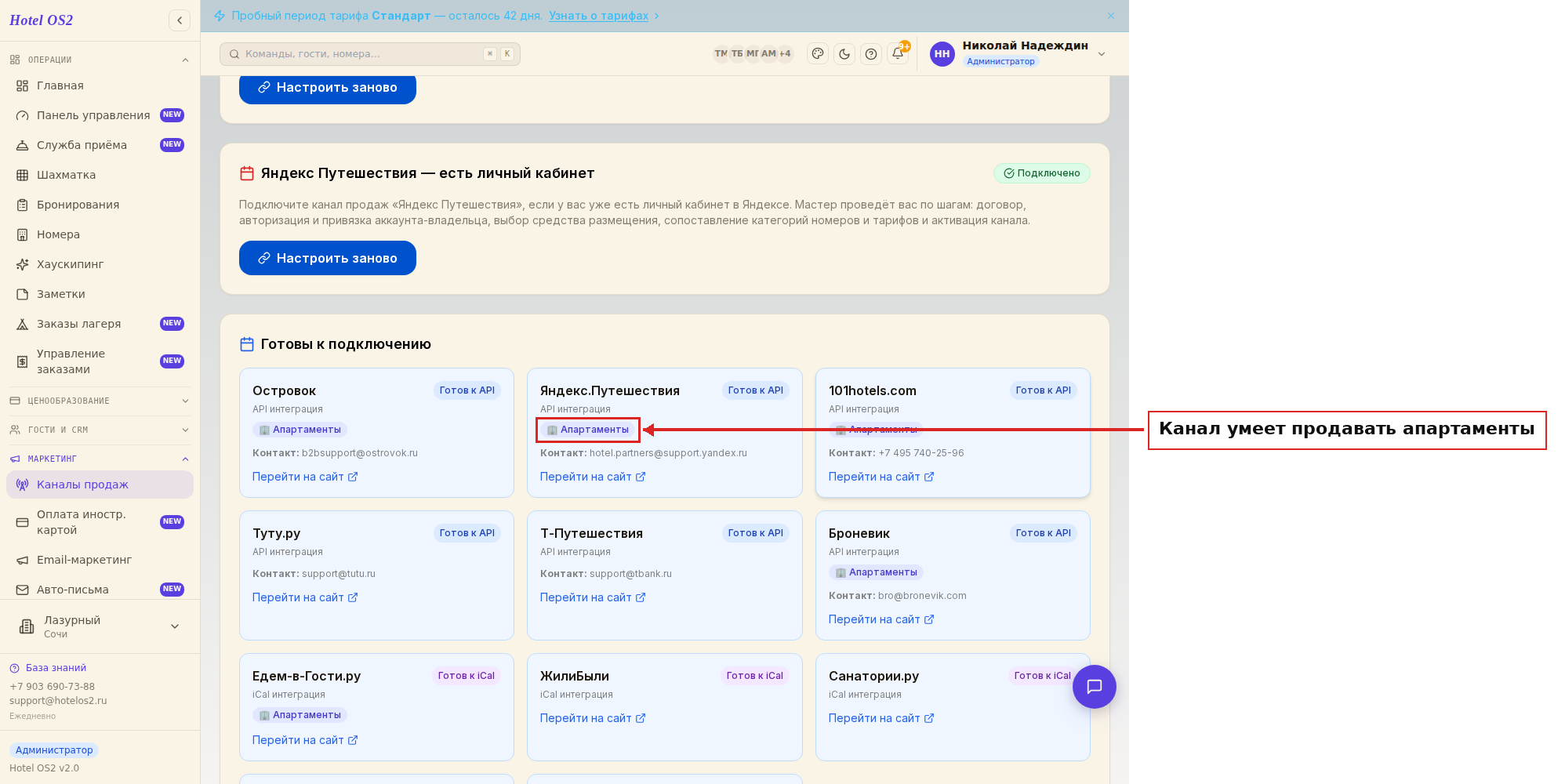Click the Едем-в-Гости.ру Готов к iCal badge
Screen dimensions: 1565x784
click(x=467, y=676)
